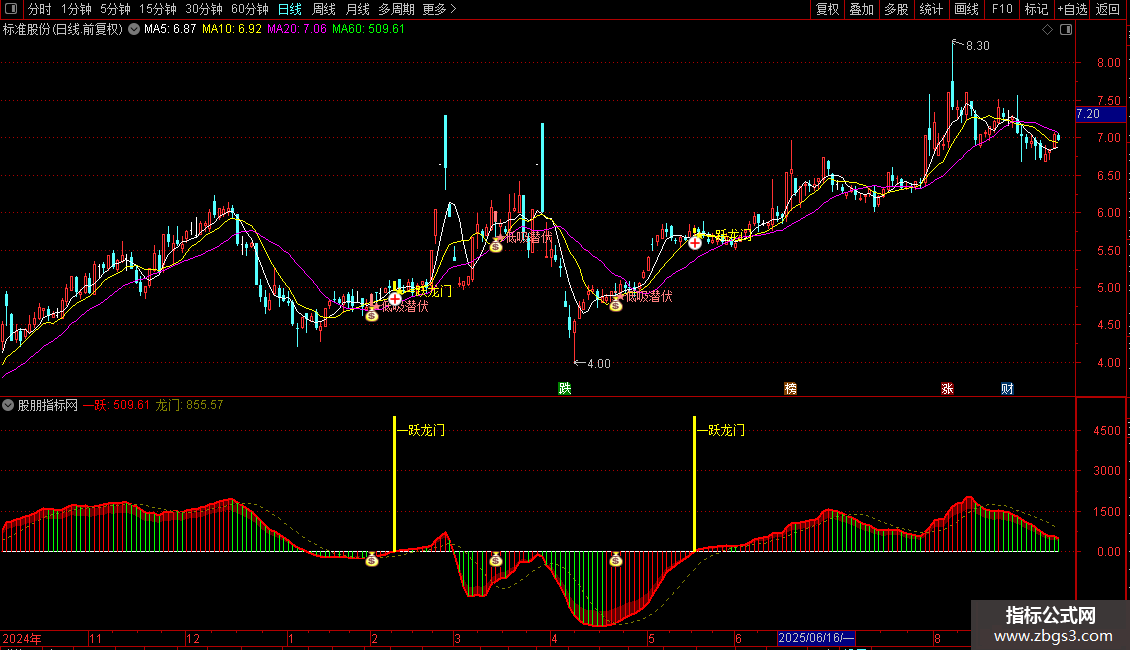
Task: Open the 多股 multi-stock view
Action: (x=897, y=9)
